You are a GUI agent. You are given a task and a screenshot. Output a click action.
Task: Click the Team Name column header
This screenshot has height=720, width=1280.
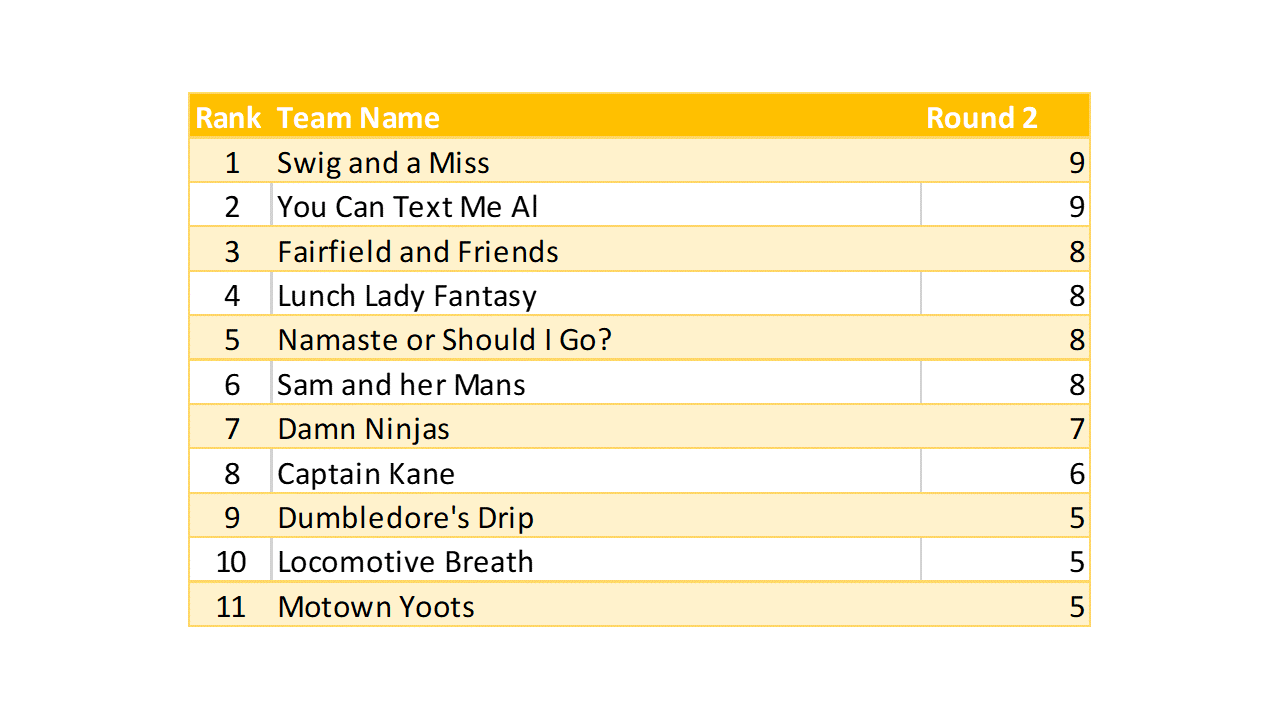(358, 118)
